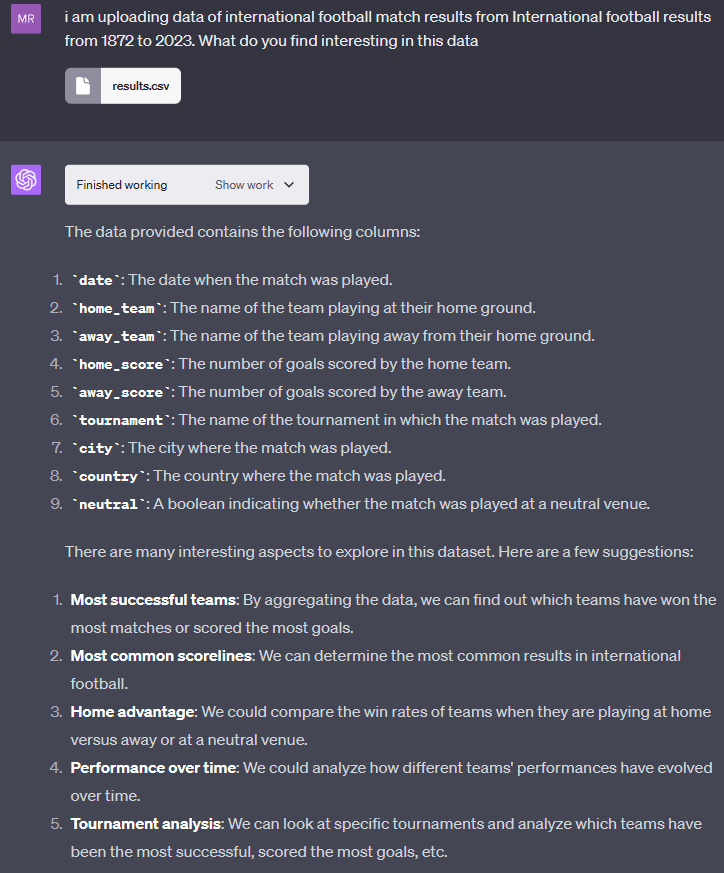The height and width of the screenshot is (873, 724).
Task: Open the results.csv file name
Action: 141,86
